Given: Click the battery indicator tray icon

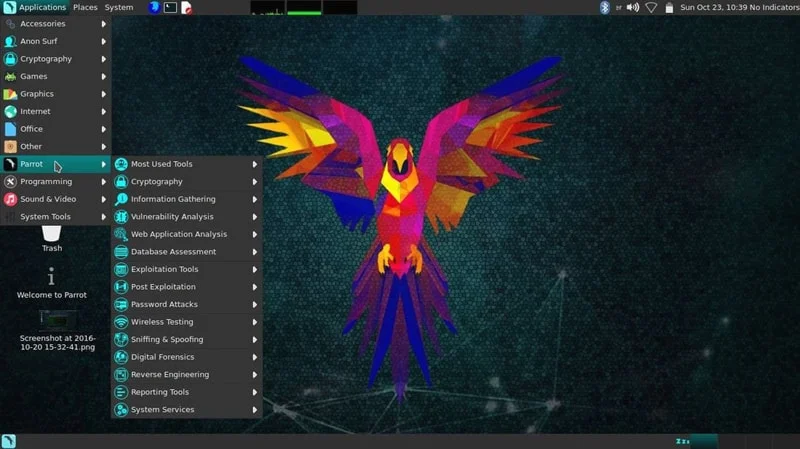Looking at the screenshot, I should pyautogui.click(x=669, y=8).
